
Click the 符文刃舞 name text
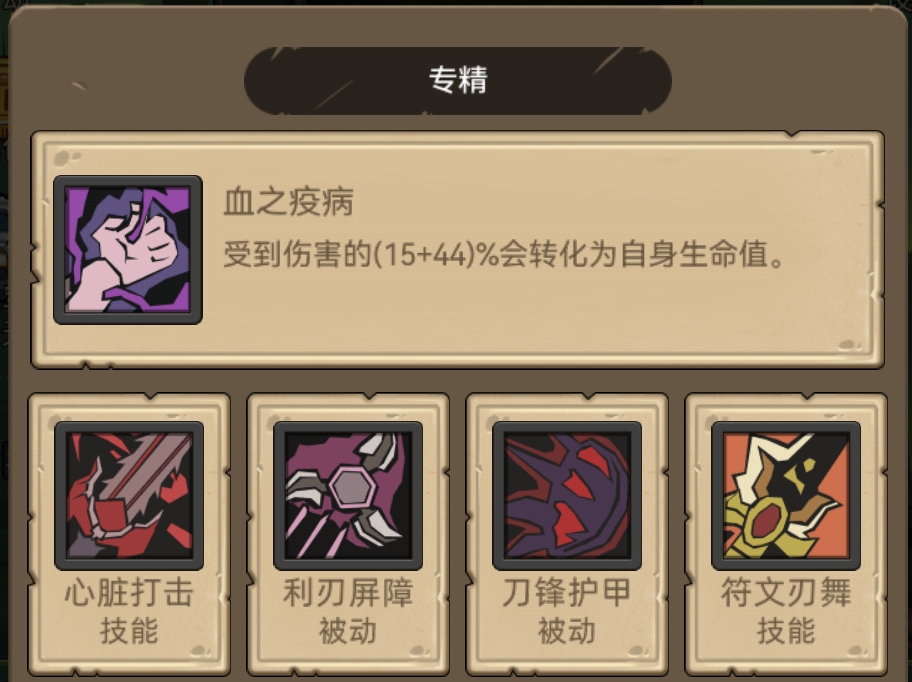click(786, 592)
